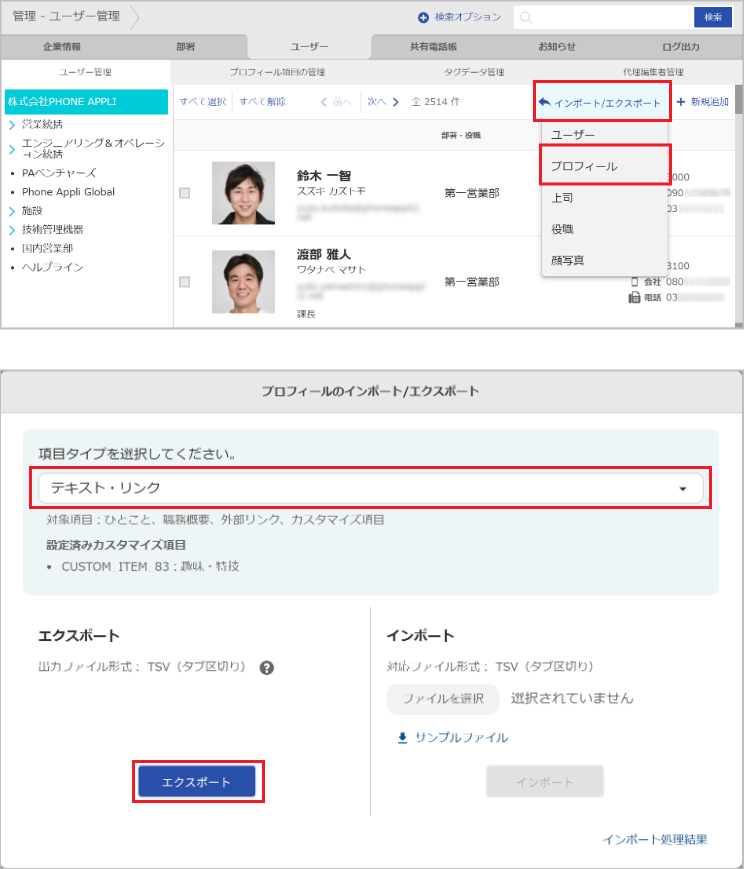744x869 pixels.
Task: Click 渡部 雅人's profile photo
Action: 243,282
